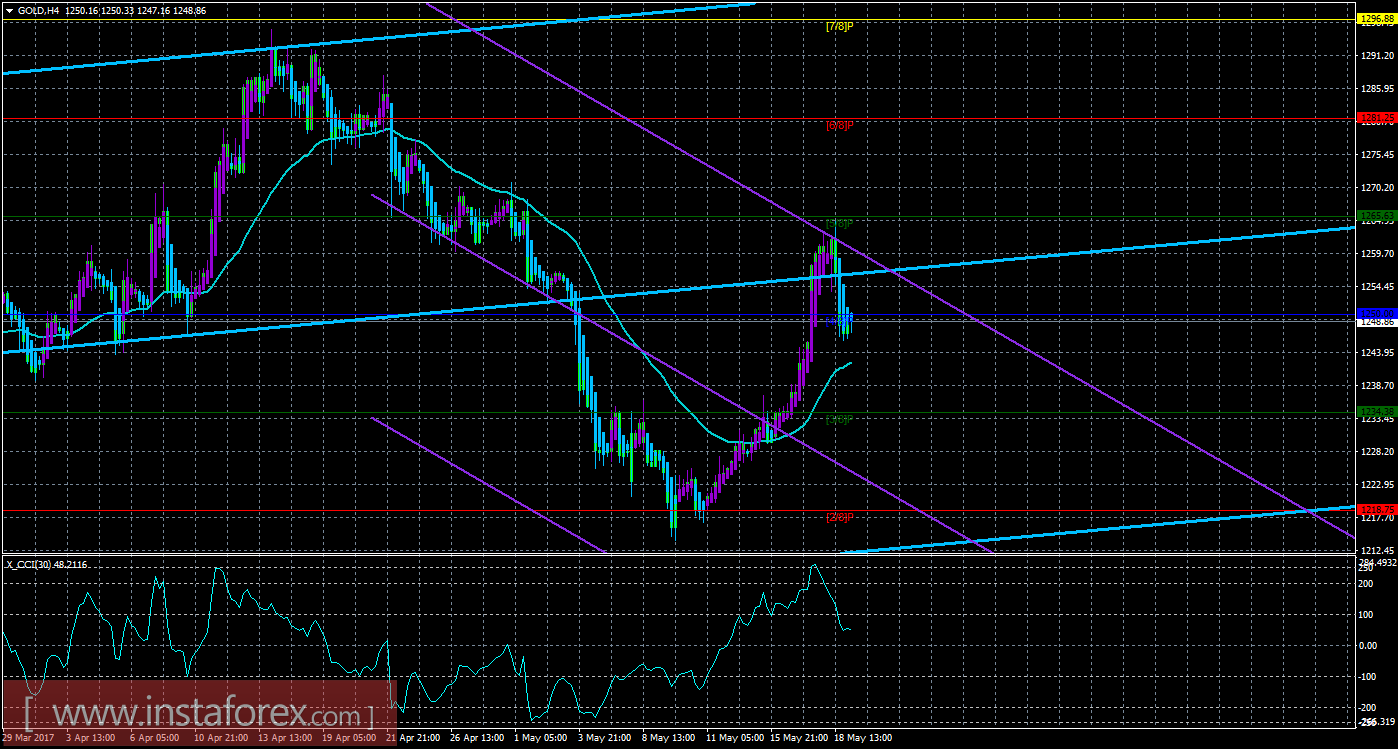1398x749 pixels.
Task: Select the red [6/8]P level label
Action: coord(840,126)
